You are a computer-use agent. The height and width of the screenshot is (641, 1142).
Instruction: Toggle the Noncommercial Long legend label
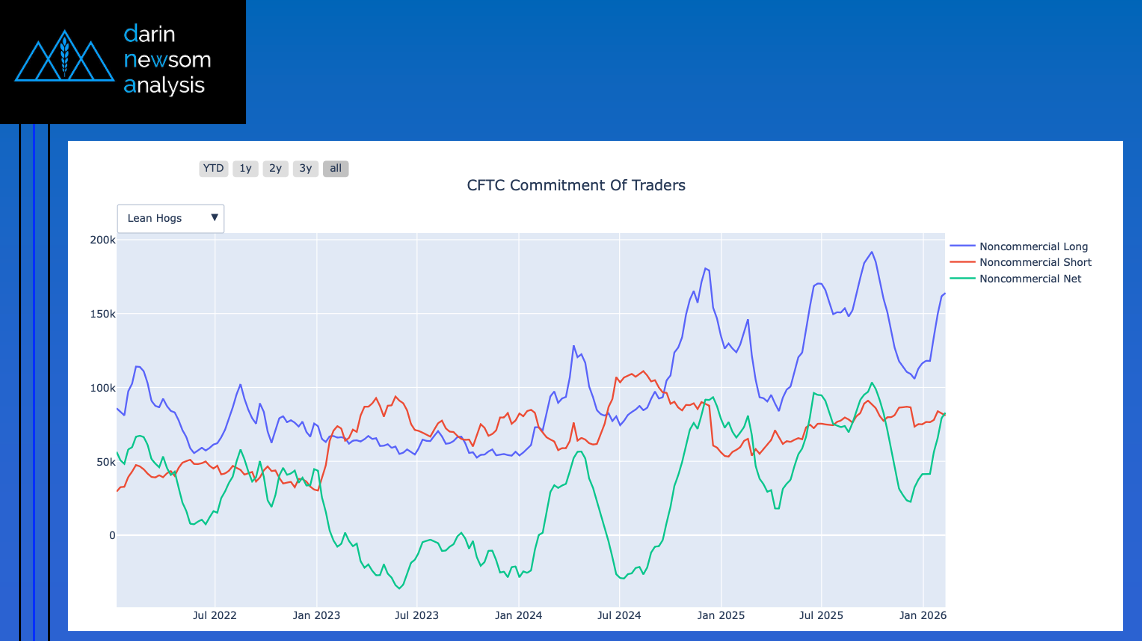(1033, 247)
